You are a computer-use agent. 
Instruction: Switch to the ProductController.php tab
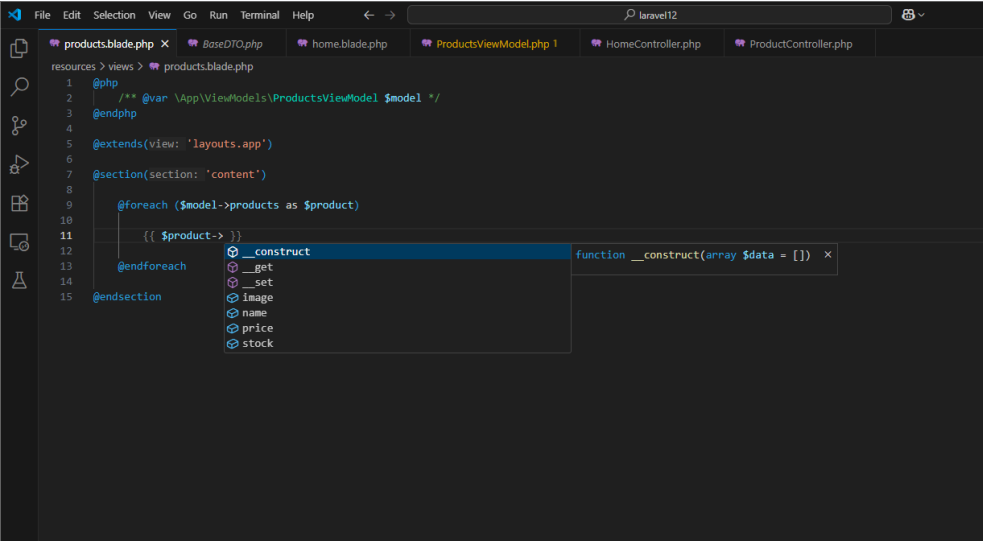800,44
